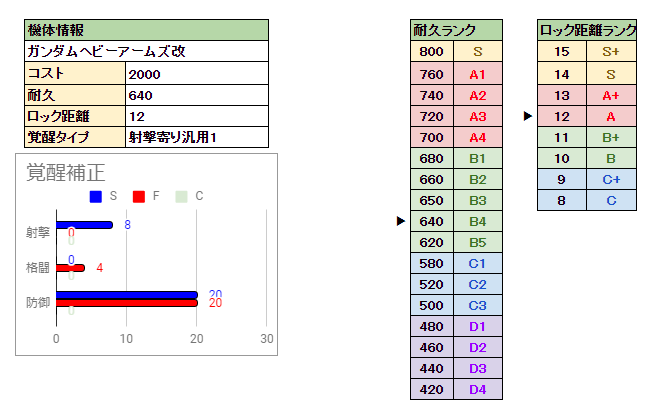Click the 格闘 axis label in chart
This screenshot has width=660, height=401.
[x=38, y=268]
